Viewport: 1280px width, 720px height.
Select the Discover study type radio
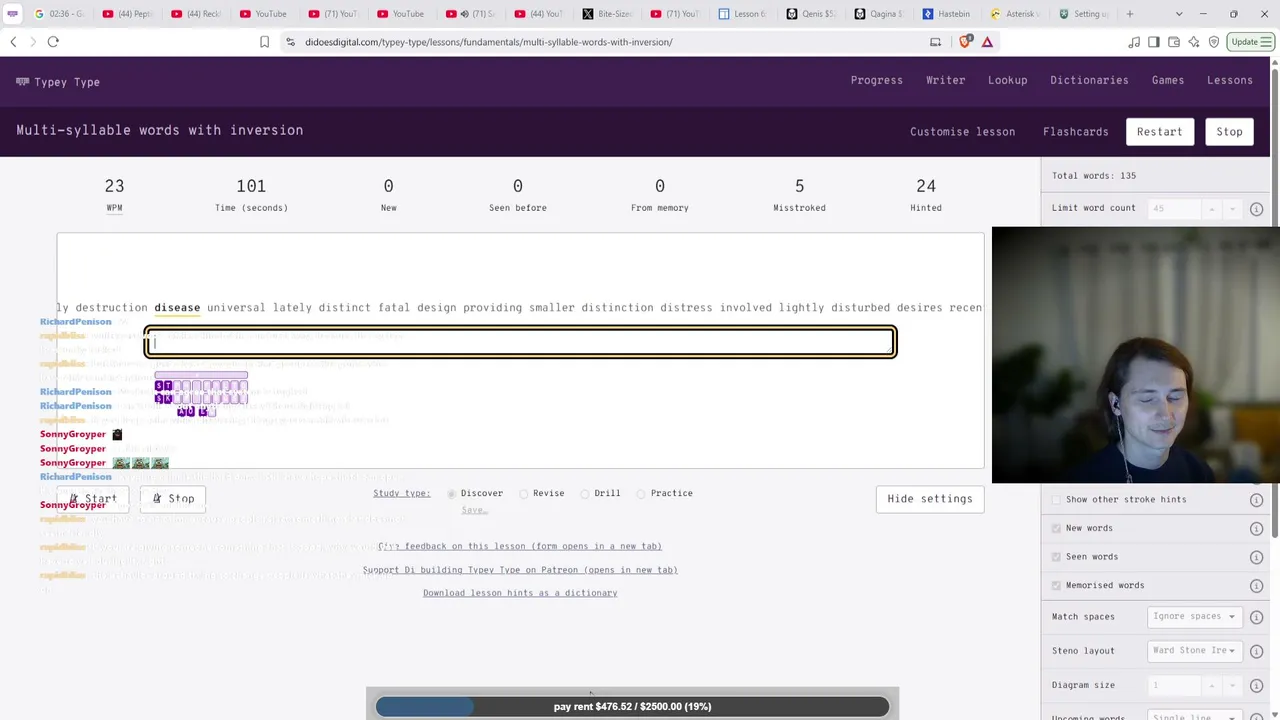(x=452, y=494)
